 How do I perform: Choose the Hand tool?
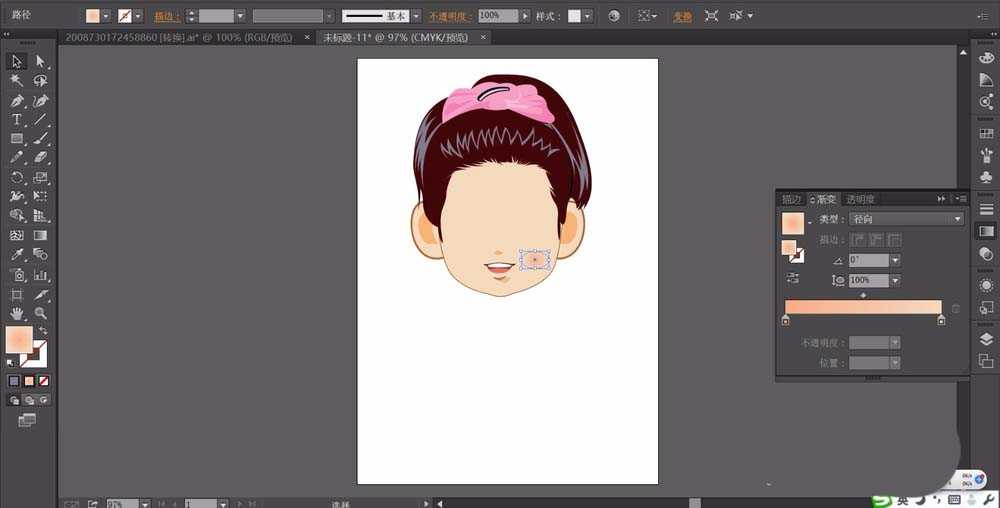(17, 313)
